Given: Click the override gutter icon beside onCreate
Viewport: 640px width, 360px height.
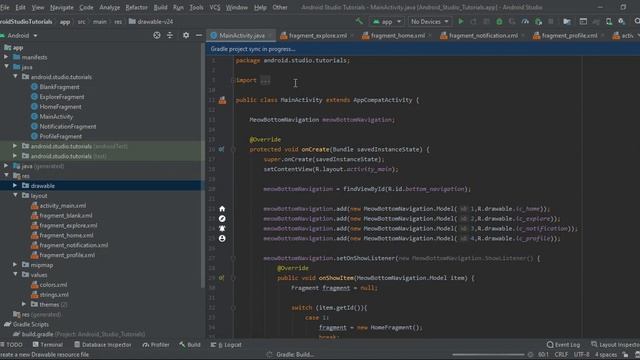Looking at the screenshot, I should pos(221,149).
